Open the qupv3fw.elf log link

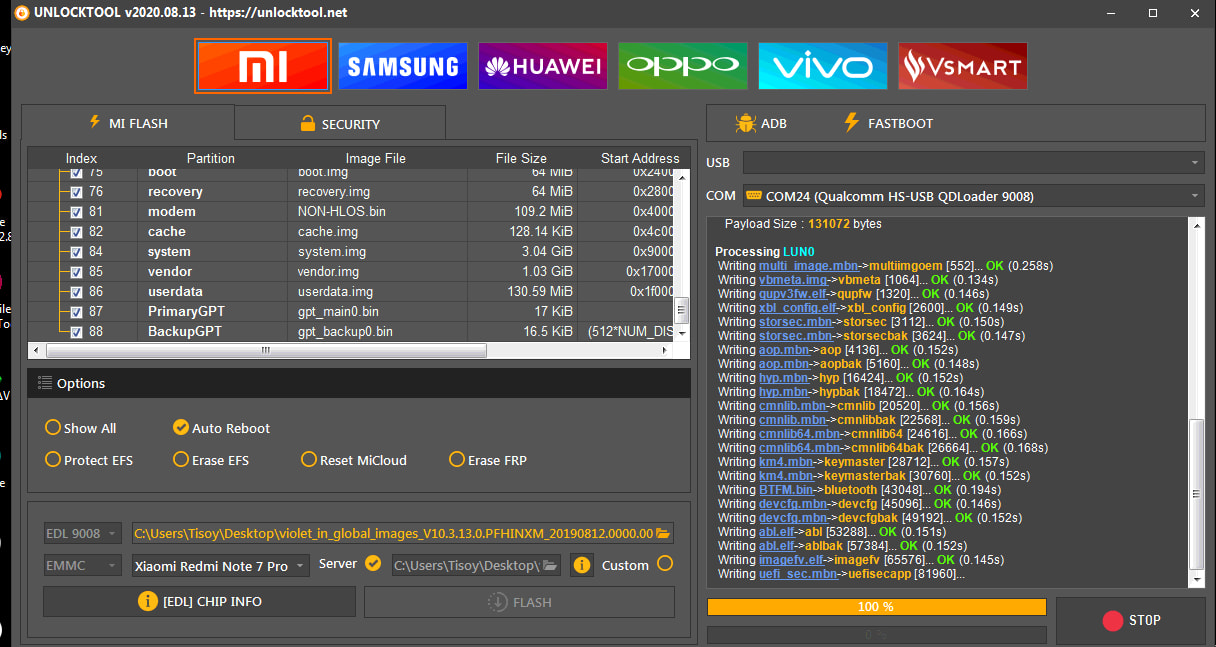(794, 294)
